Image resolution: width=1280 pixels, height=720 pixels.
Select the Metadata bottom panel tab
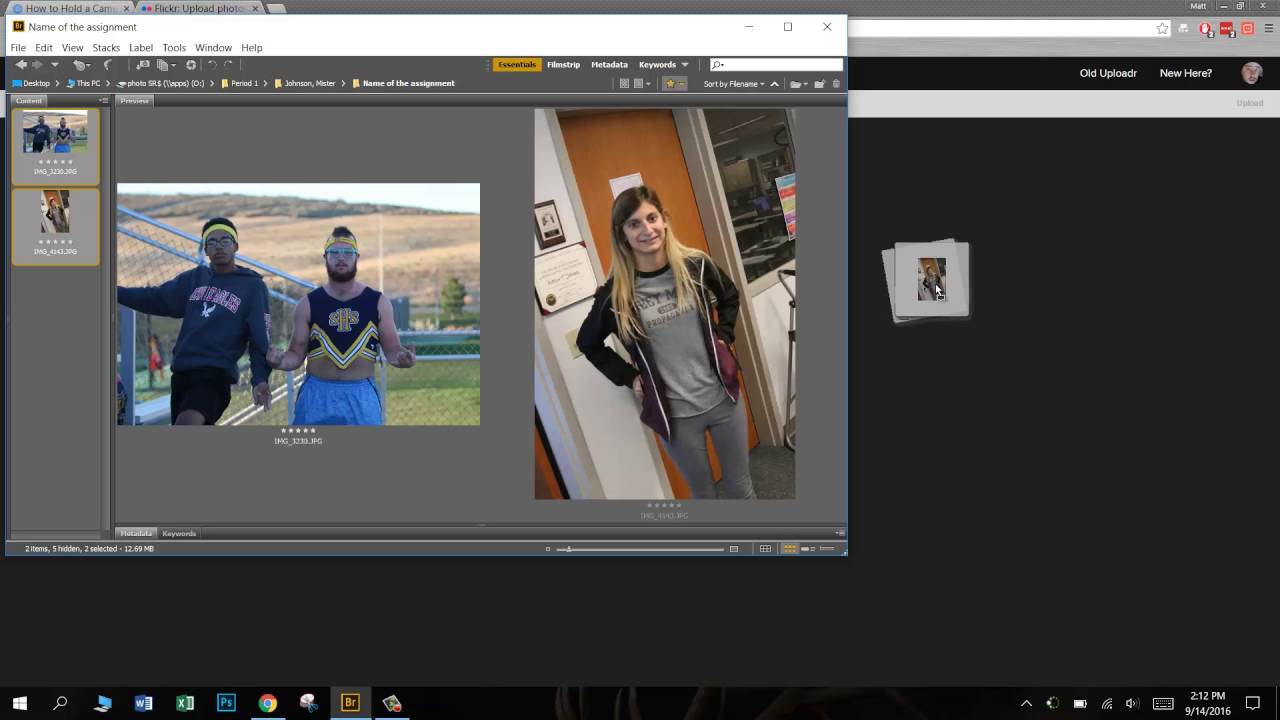[136, 534]
